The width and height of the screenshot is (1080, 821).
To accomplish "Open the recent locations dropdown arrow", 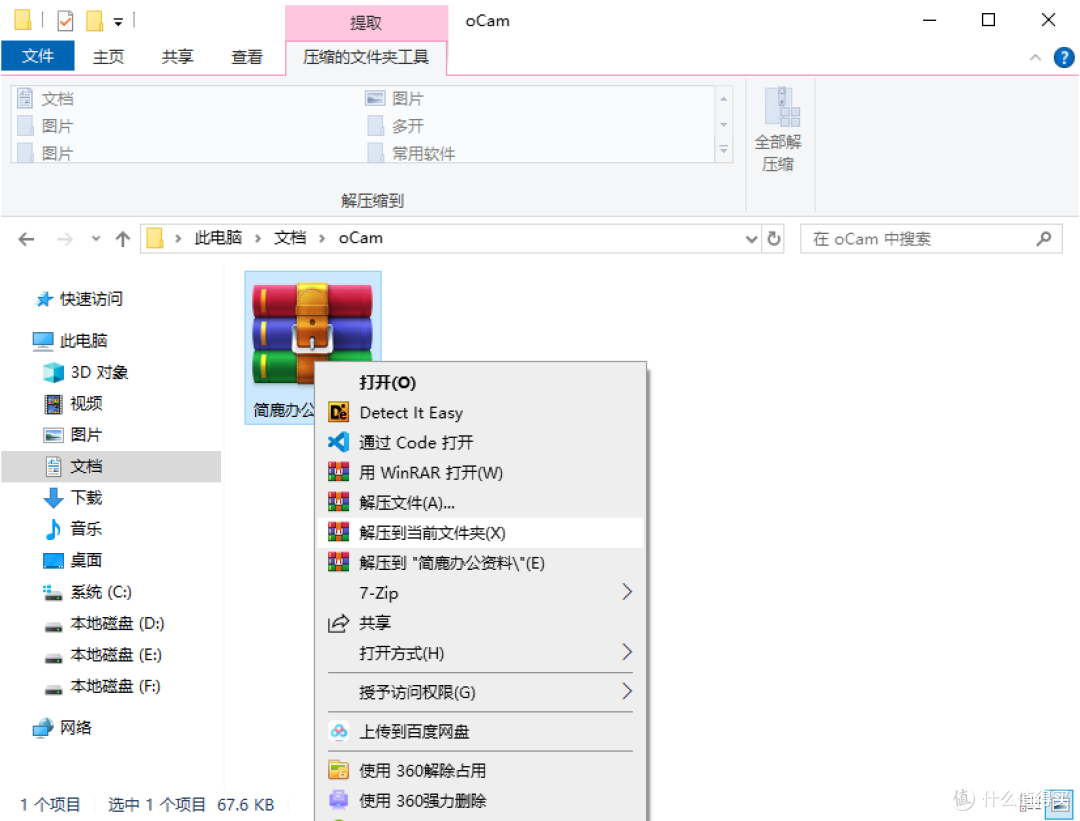I will 96,239.
